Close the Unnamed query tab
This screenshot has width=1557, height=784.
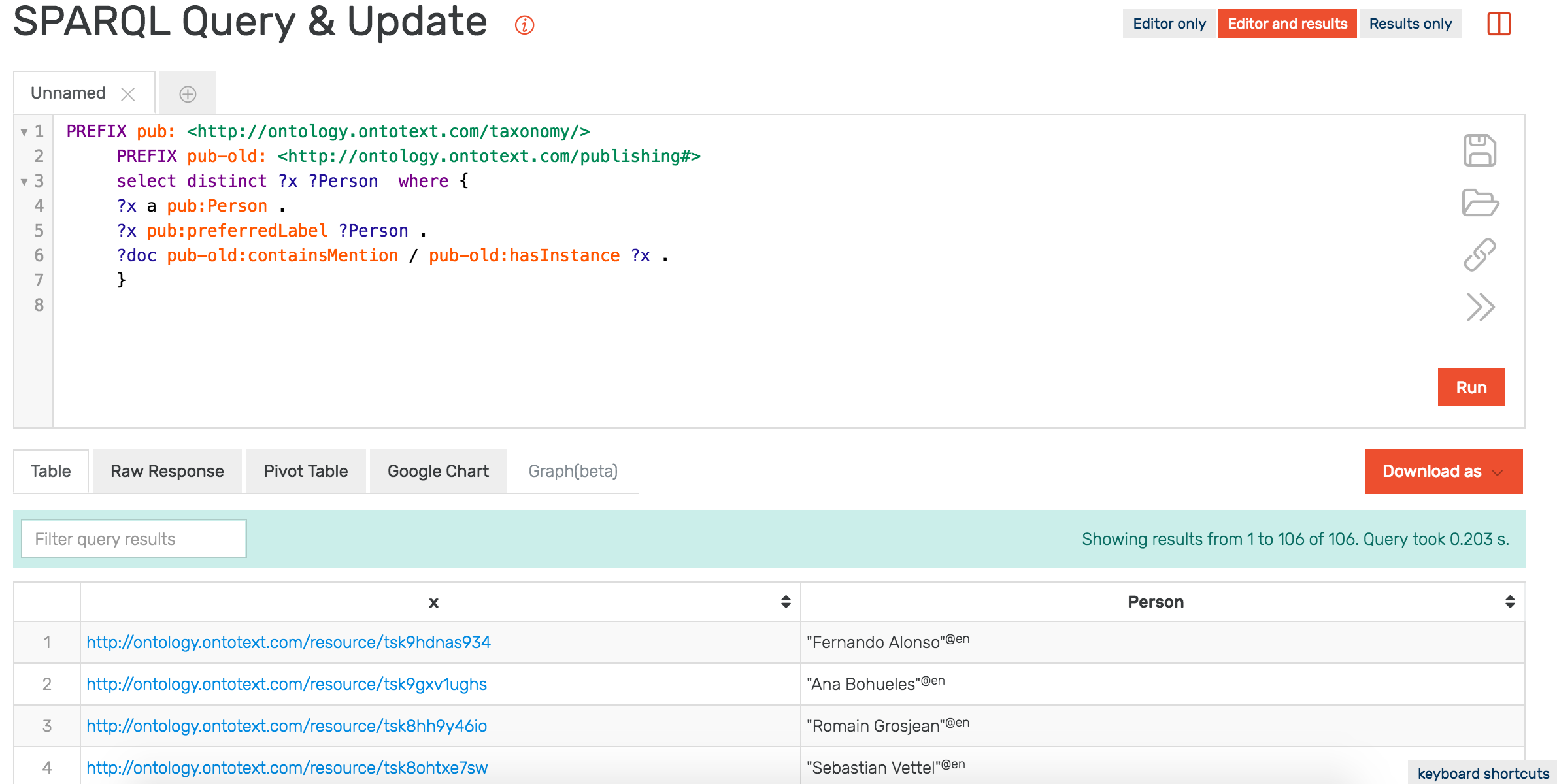tap(128, 94)
